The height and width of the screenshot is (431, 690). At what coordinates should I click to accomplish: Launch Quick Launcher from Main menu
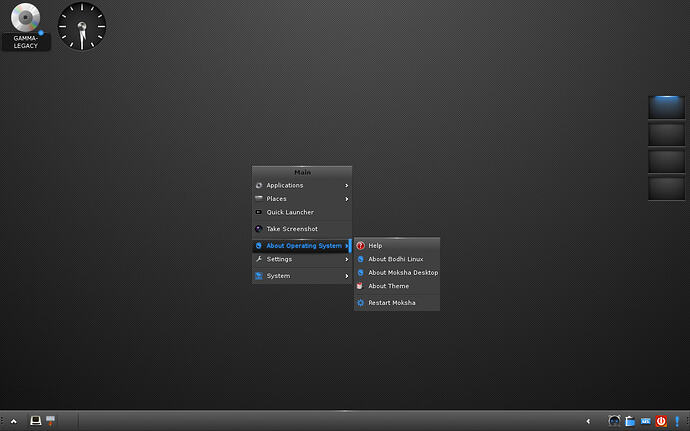302,212
